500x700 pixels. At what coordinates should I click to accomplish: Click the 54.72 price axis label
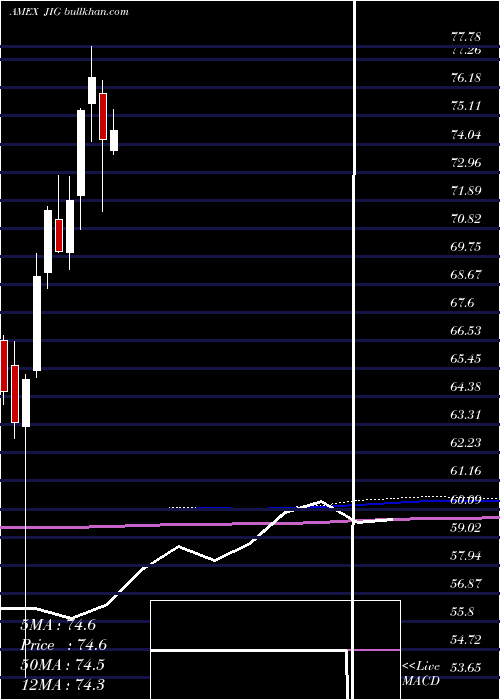(467, 640)
